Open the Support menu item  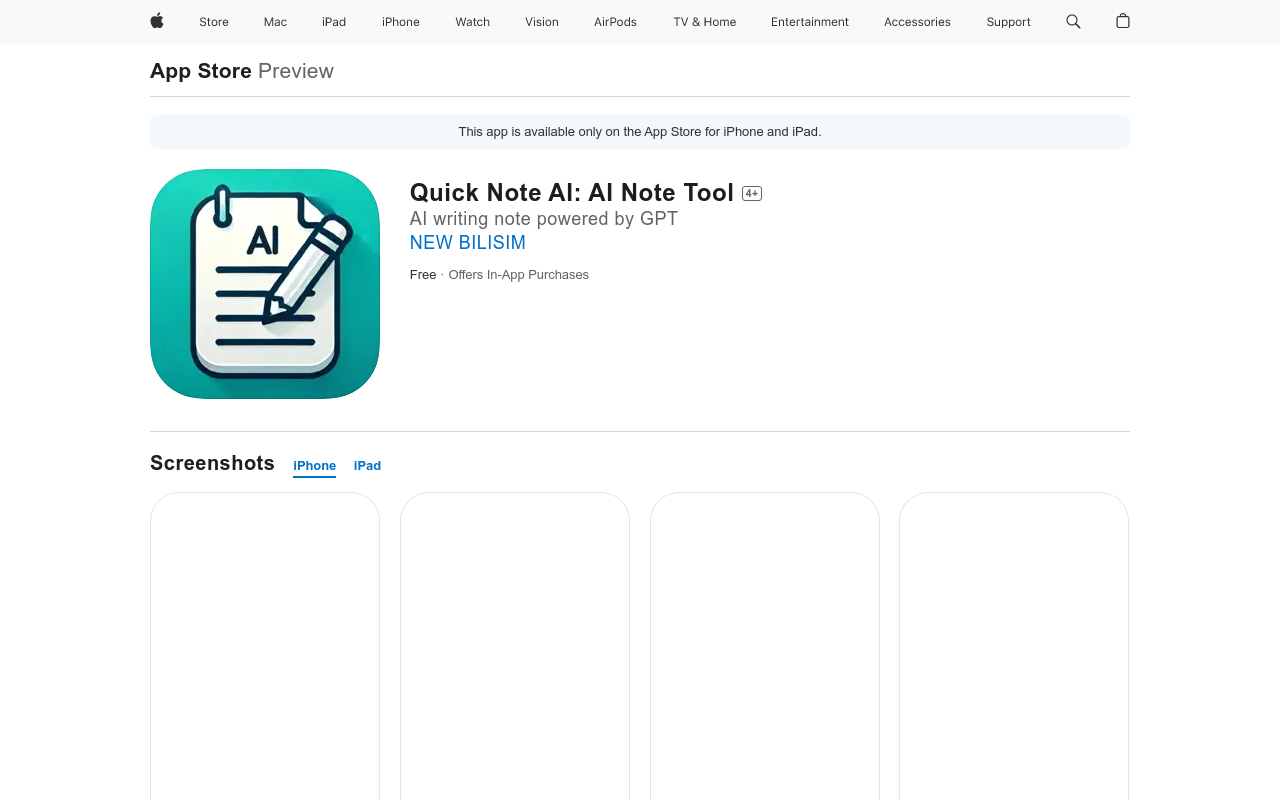point(1008,22)
